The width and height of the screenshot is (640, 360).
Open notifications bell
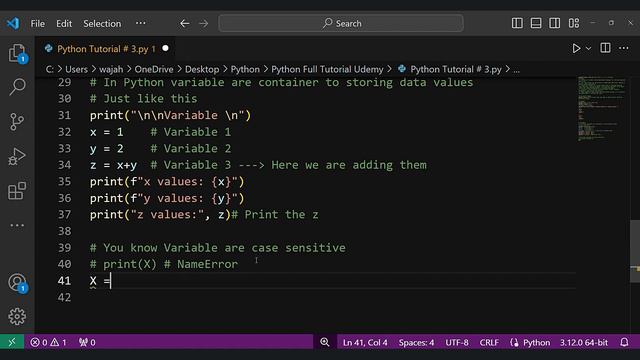point(624,342)
